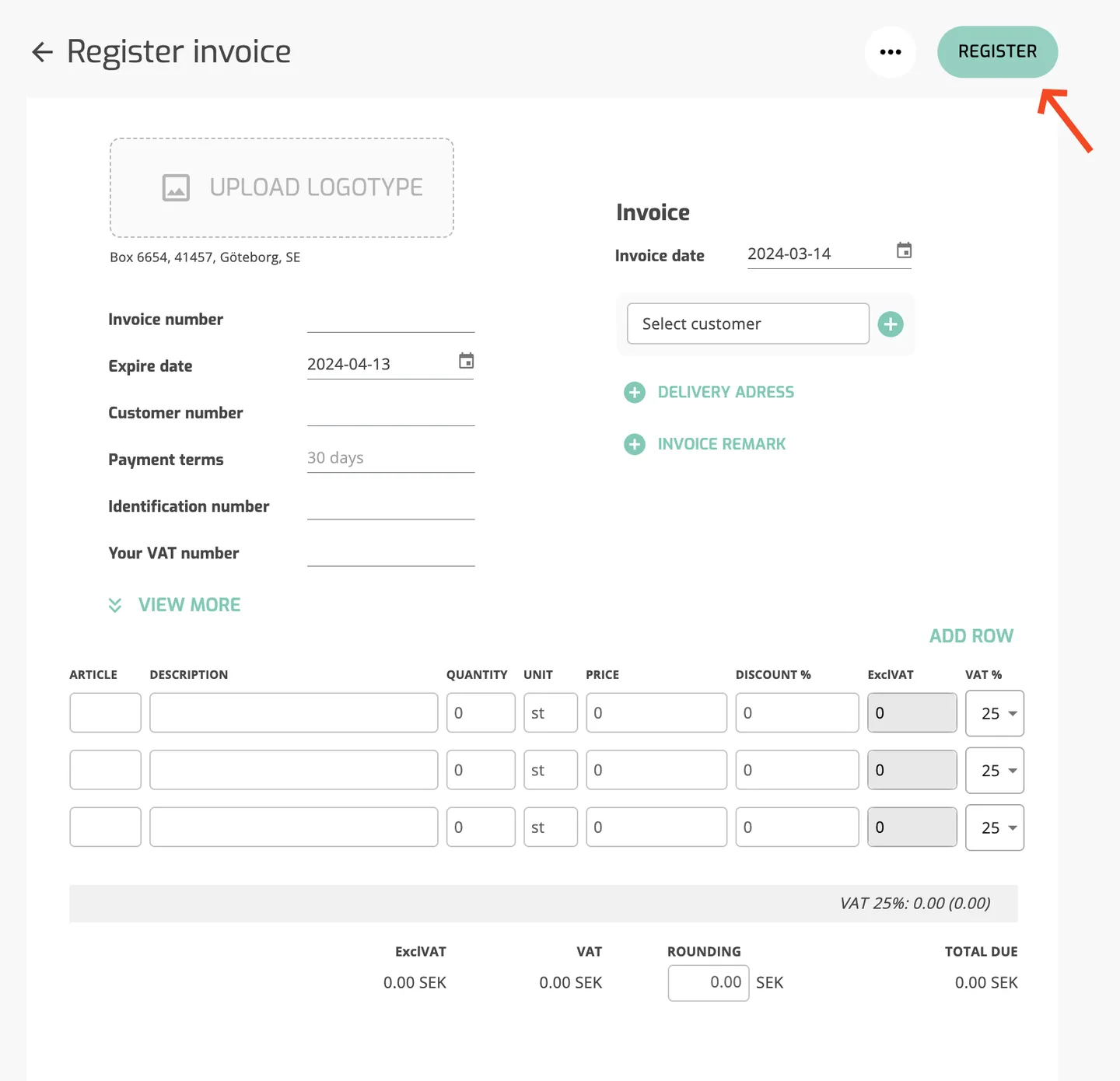This screenshot has width=1120, height=1081.
Task: Click the Description field in third row
Action: [x=294, y=827]
